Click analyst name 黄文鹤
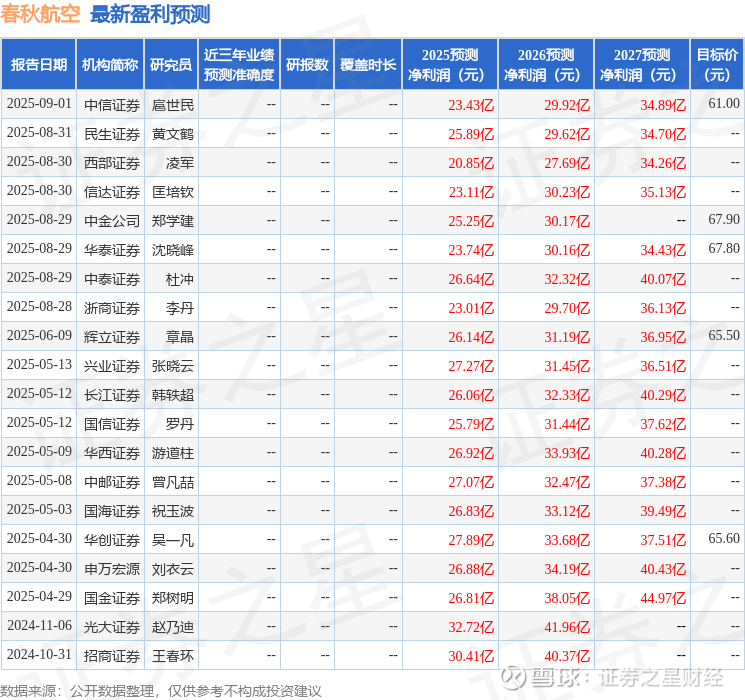This screenshot has height=700, width=745. pos(173,134)
